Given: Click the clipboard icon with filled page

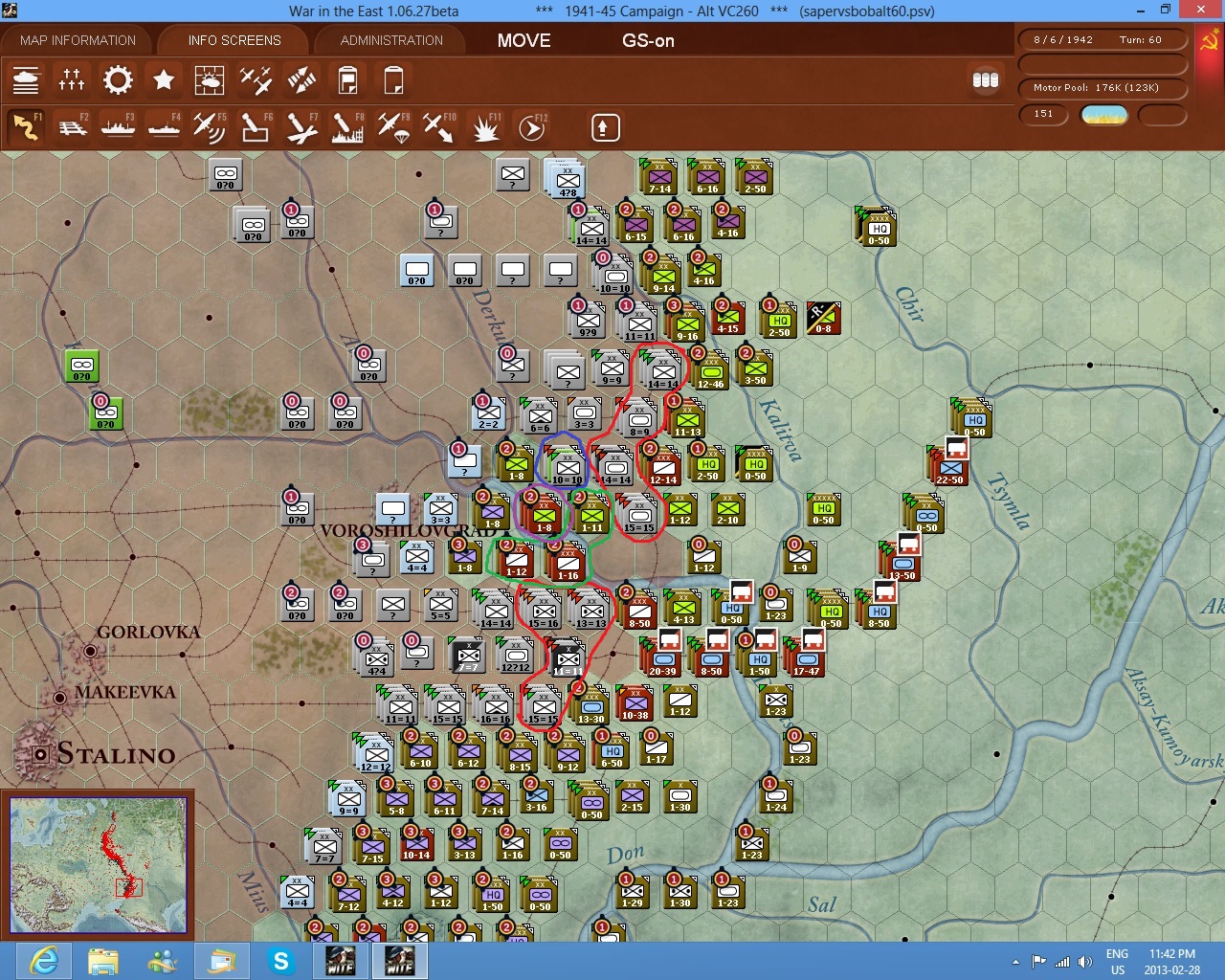Looking at the screenshot, I should point(347,80).
